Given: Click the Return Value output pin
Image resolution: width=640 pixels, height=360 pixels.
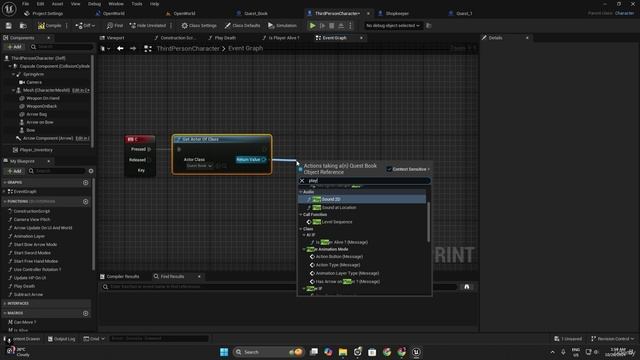Looking at the screenshot, I should (x=264, y=160).
